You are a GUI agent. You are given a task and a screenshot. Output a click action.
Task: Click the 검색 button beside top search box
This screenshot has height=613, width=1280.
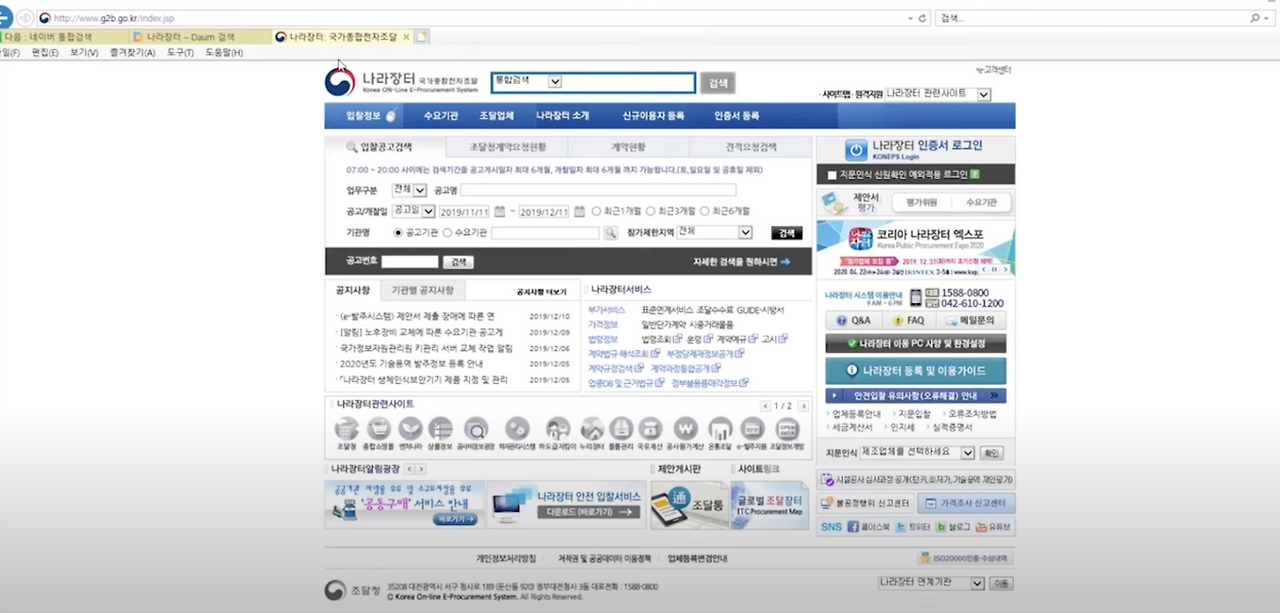pos(717,83)
